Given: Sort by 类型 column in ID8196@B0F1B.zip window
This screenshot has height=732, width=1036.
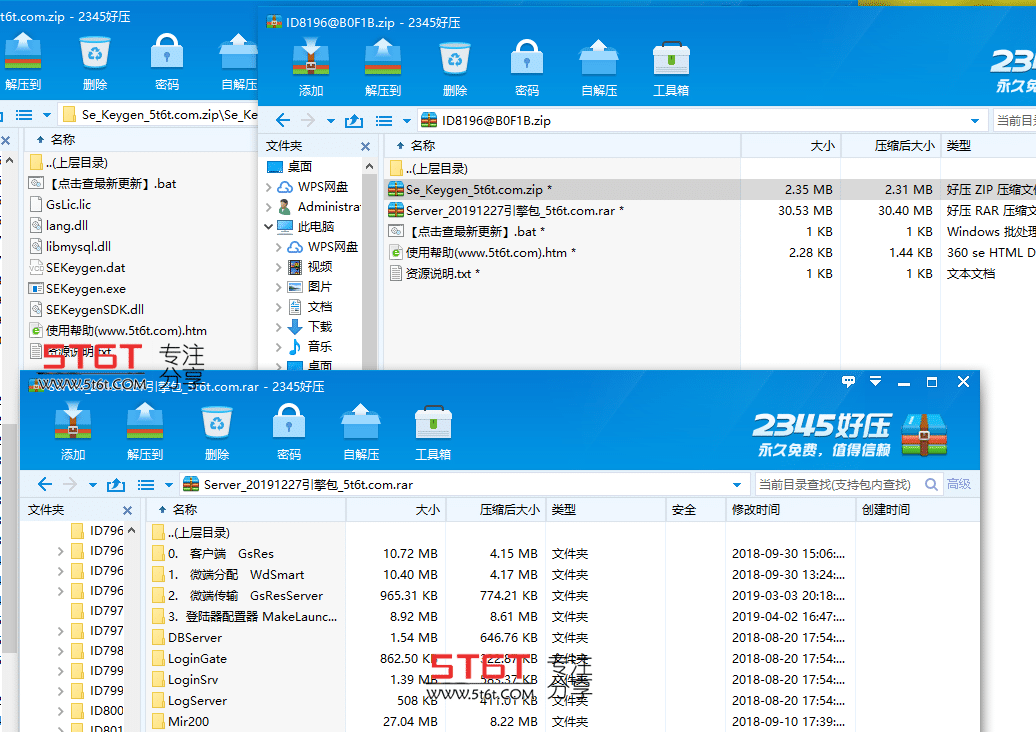Looking at the screenshot, I should click(x=989, y=145).
